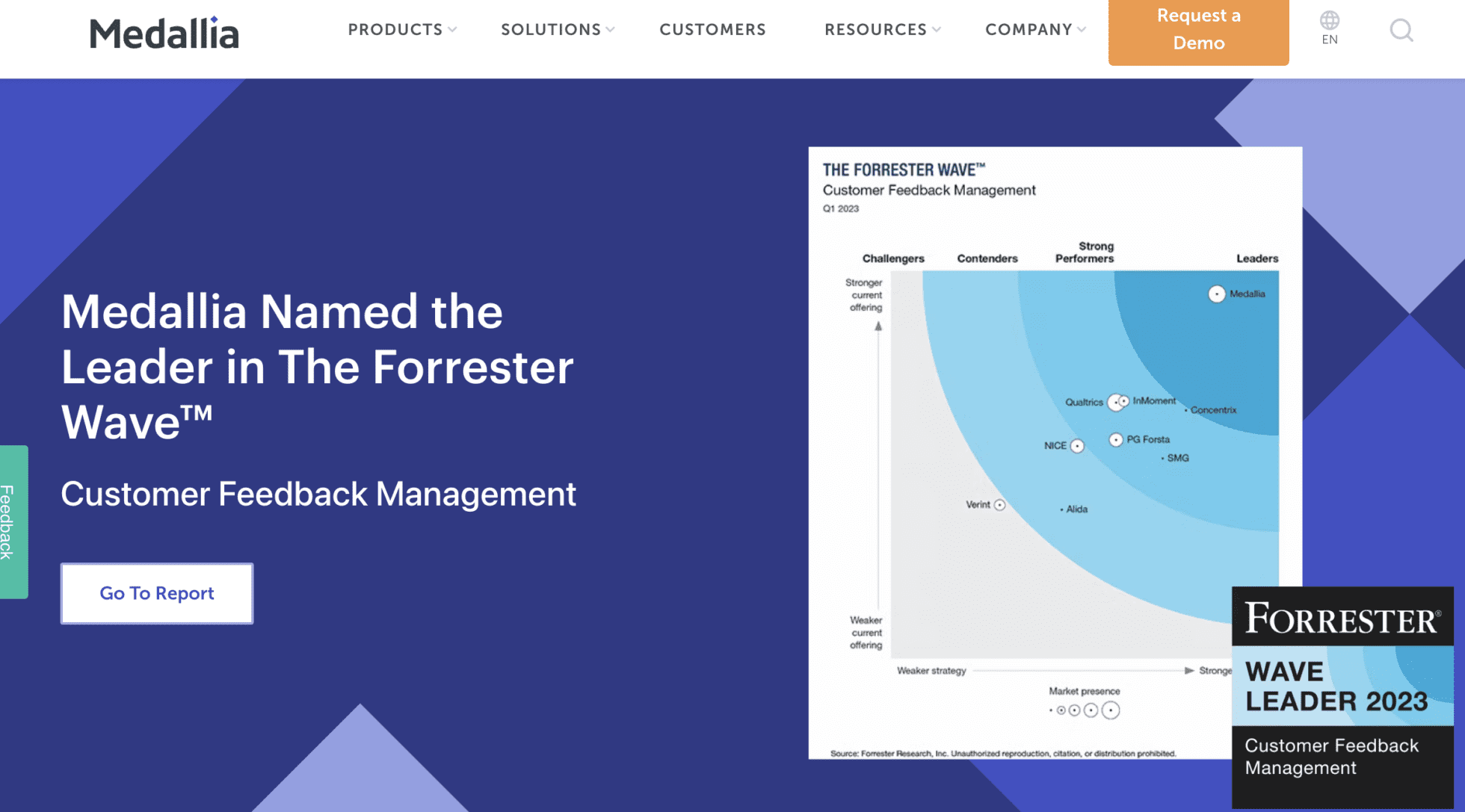1465x812 pixels.
Task: Click the 'Weaker strategy' axis label
Action: [x=931, y=671]
